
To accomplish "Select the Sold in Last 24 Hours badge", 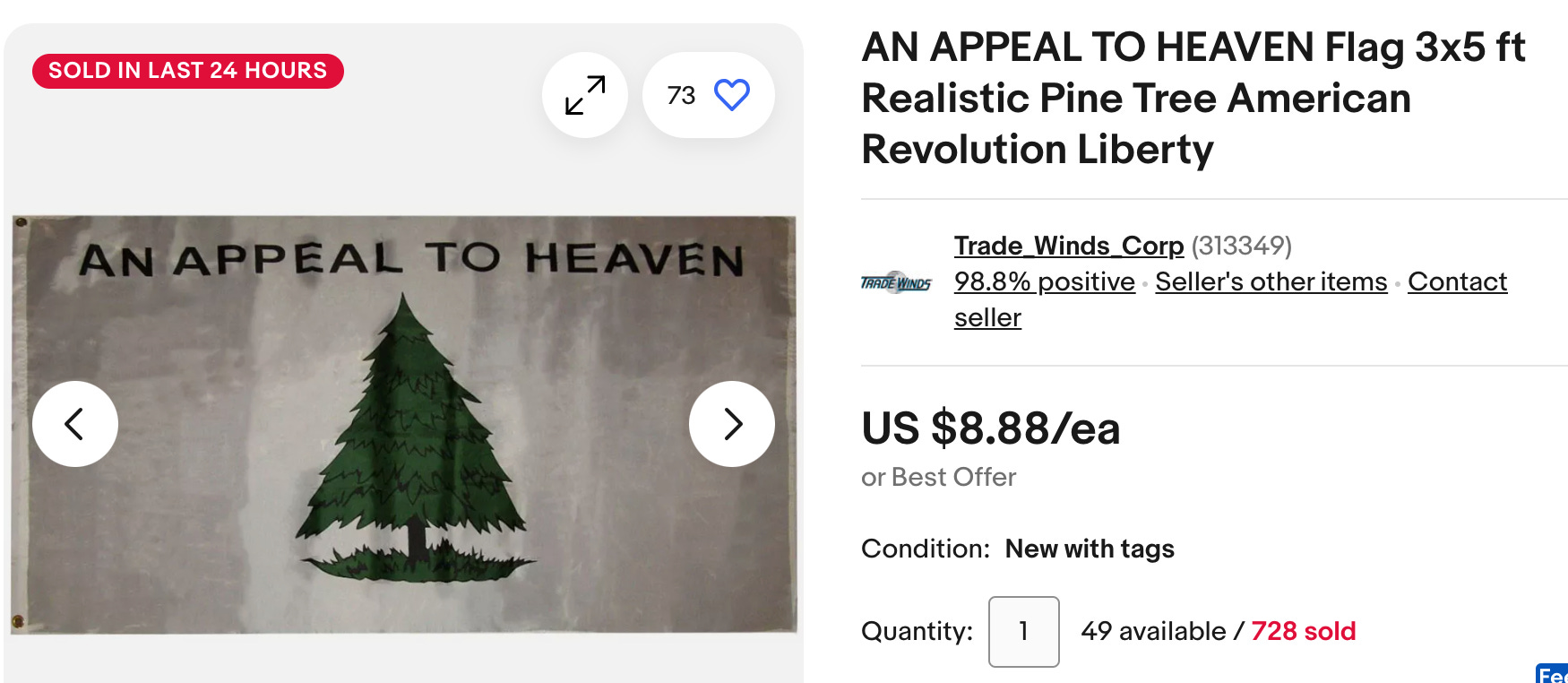I will coord(188,71).
